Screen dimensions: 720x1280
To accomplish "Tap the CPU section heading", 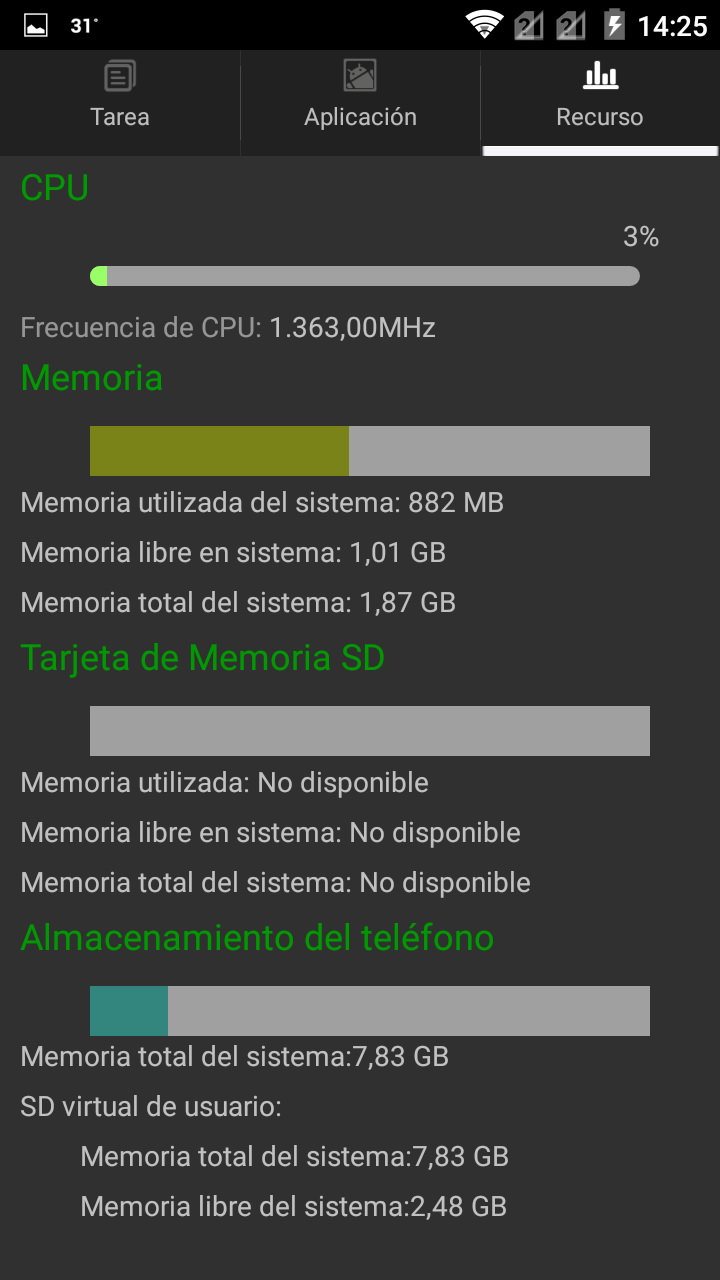I will pyautogui.click(x=55, y=188).
